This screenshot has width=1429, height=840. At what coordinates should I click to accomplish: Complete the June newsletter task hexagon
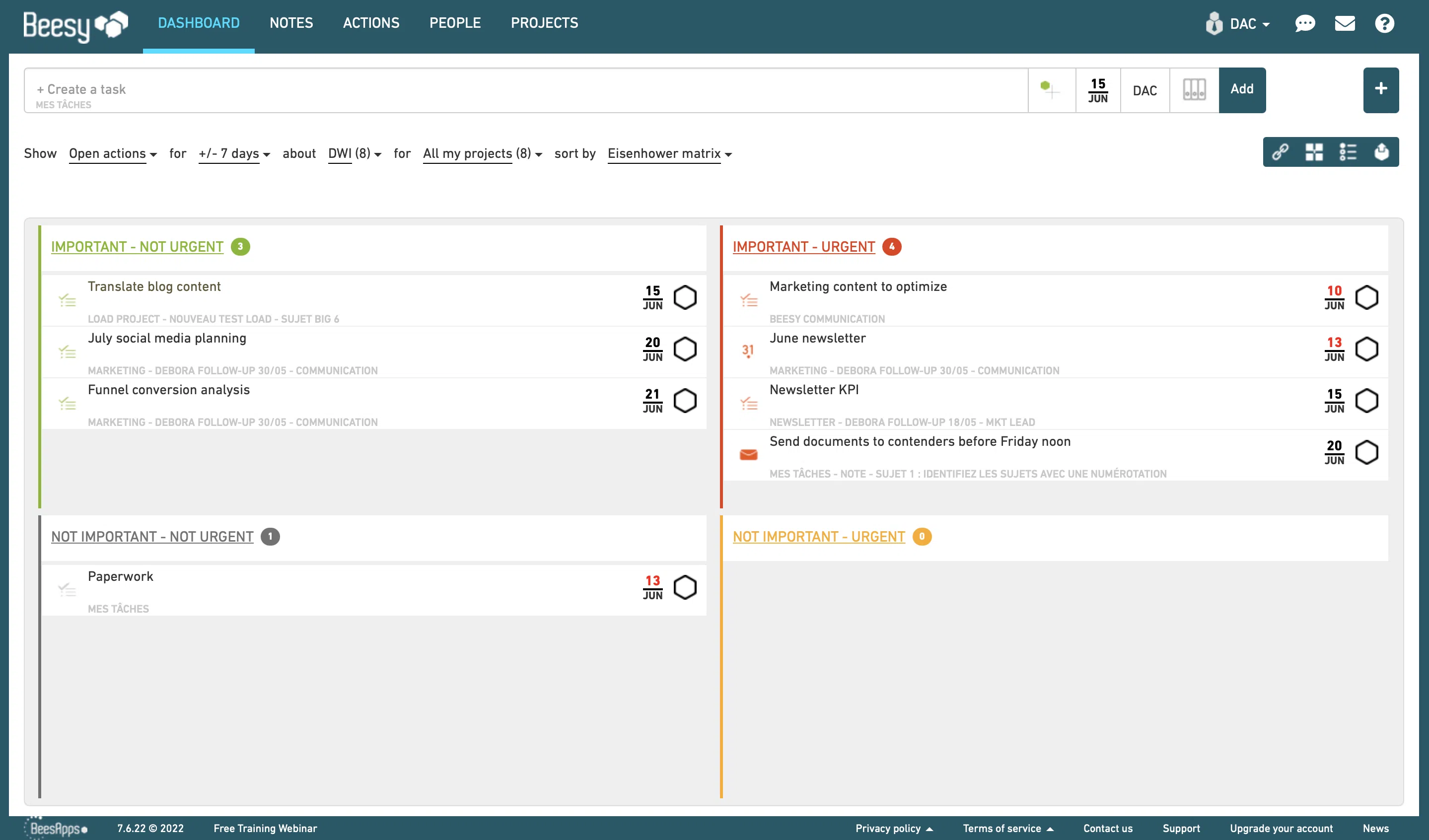coord(1366,349)
